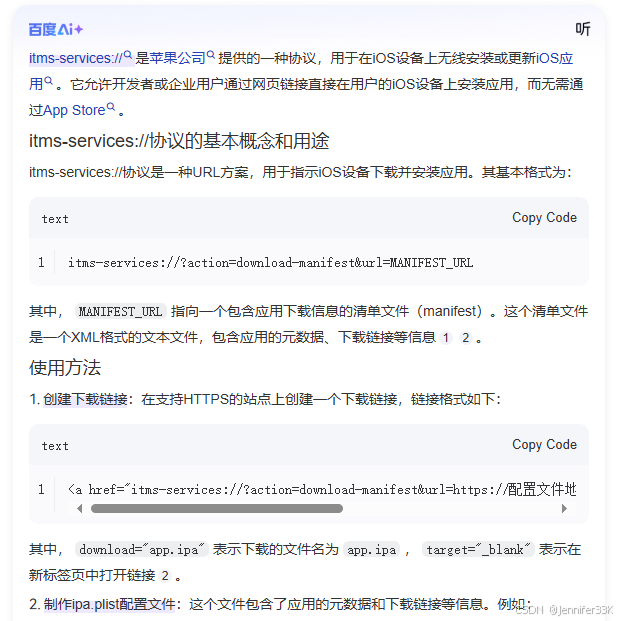Click the download="app.ipa" inline code

(x=142, y=550)
